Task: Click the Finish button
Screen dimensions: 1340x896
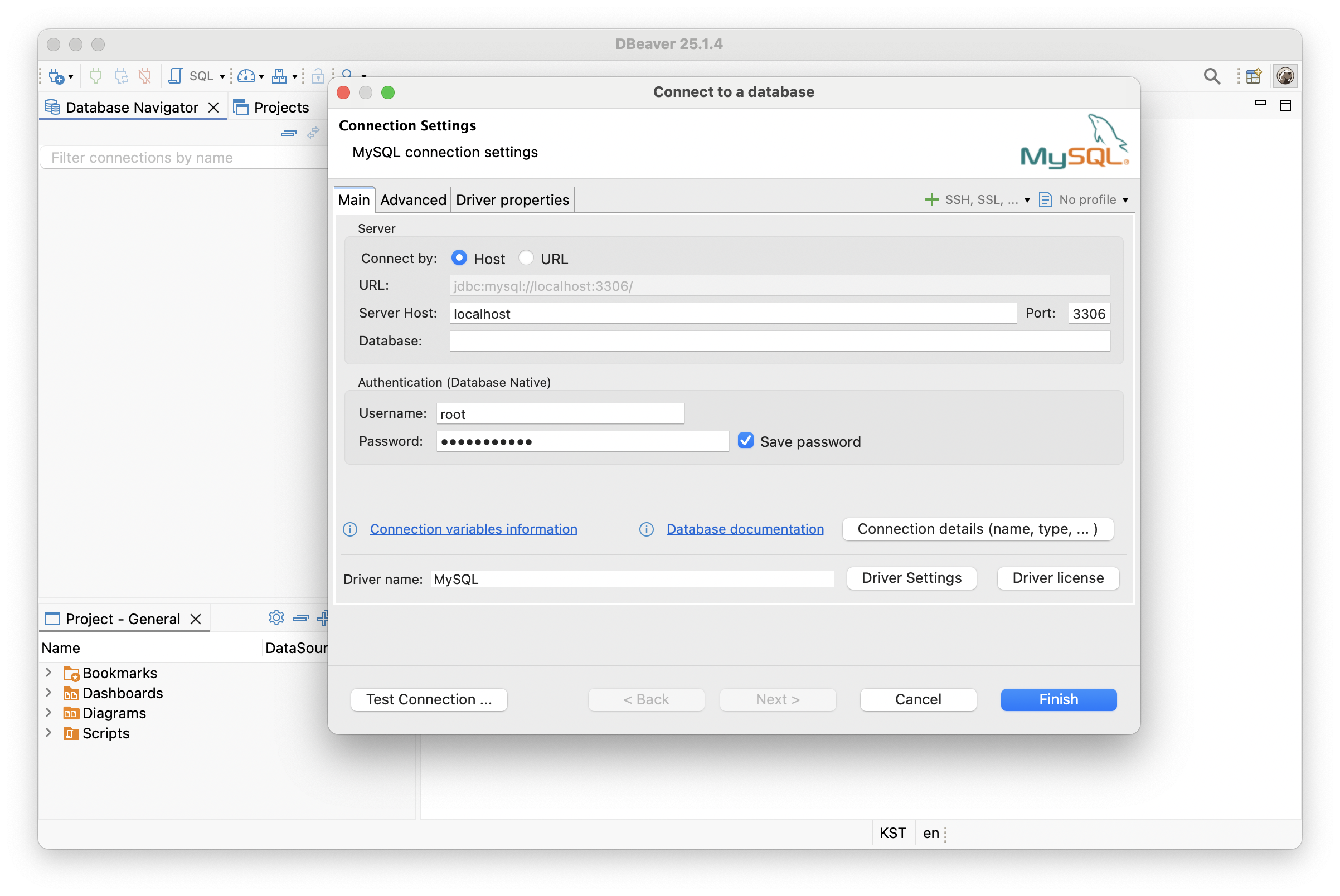Action: (x=1058, y=699)
